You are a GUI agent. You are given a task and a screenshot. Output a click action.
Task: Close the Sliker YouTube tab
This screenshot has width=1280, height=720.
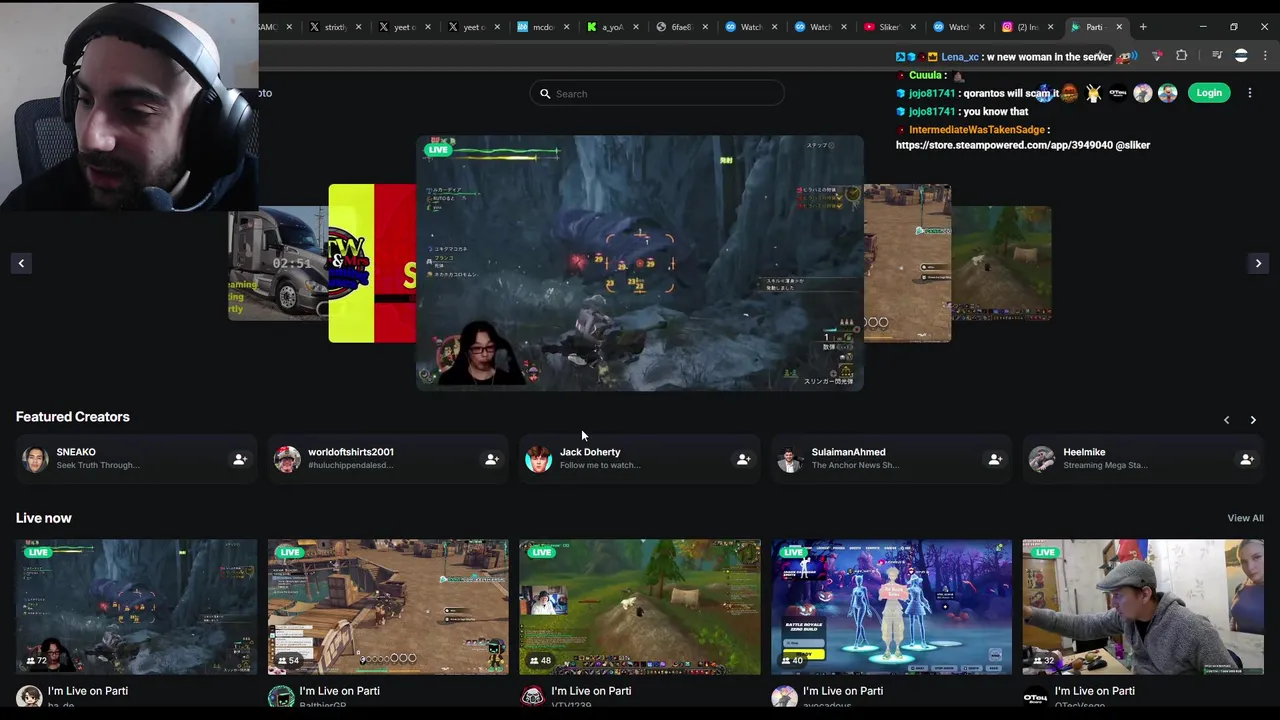pyautogui.click(x=912, y=27)
